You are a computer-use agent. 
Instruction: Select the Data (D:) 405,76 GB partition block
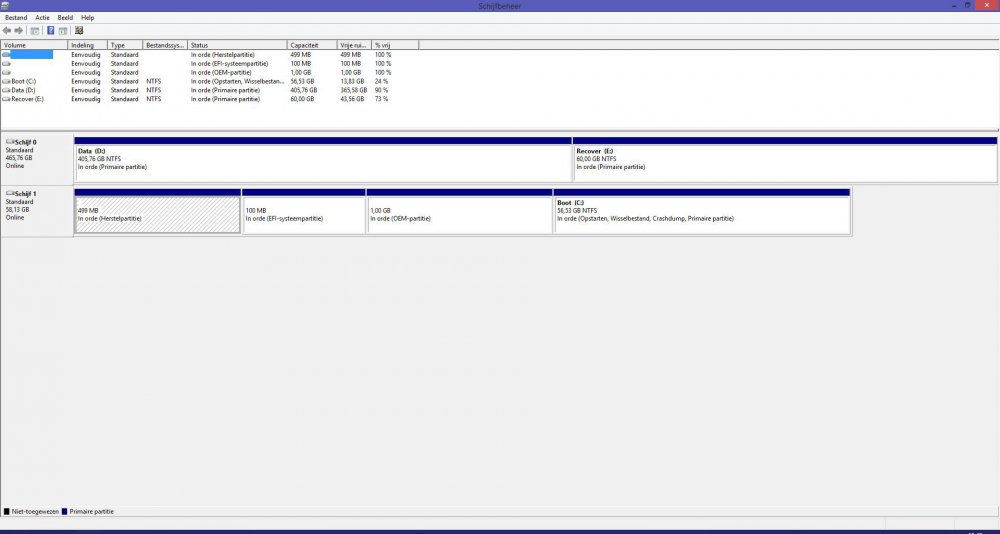coord(323,159)
